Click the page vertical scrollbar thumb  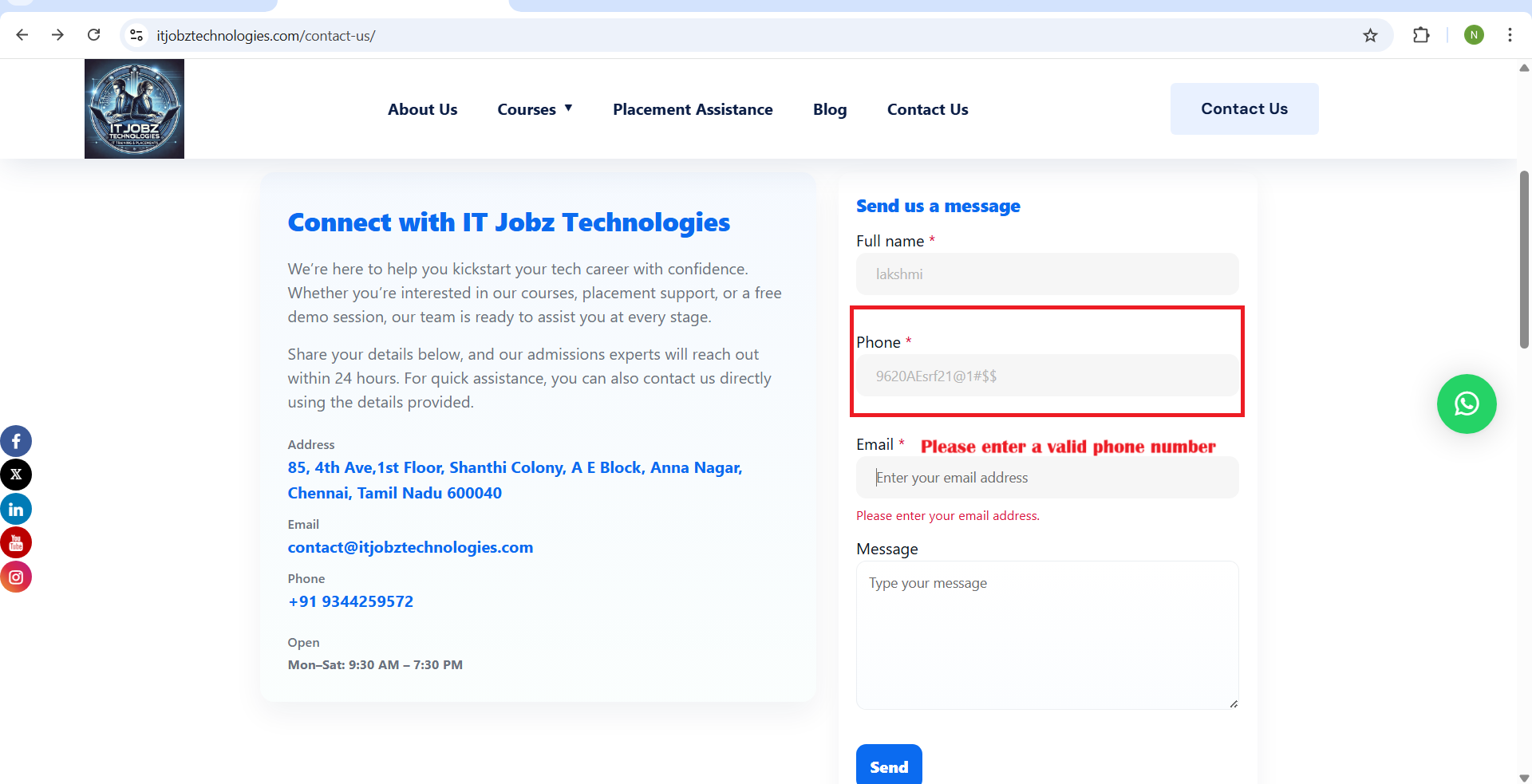pyautogui.click(x=1524, y=259)
